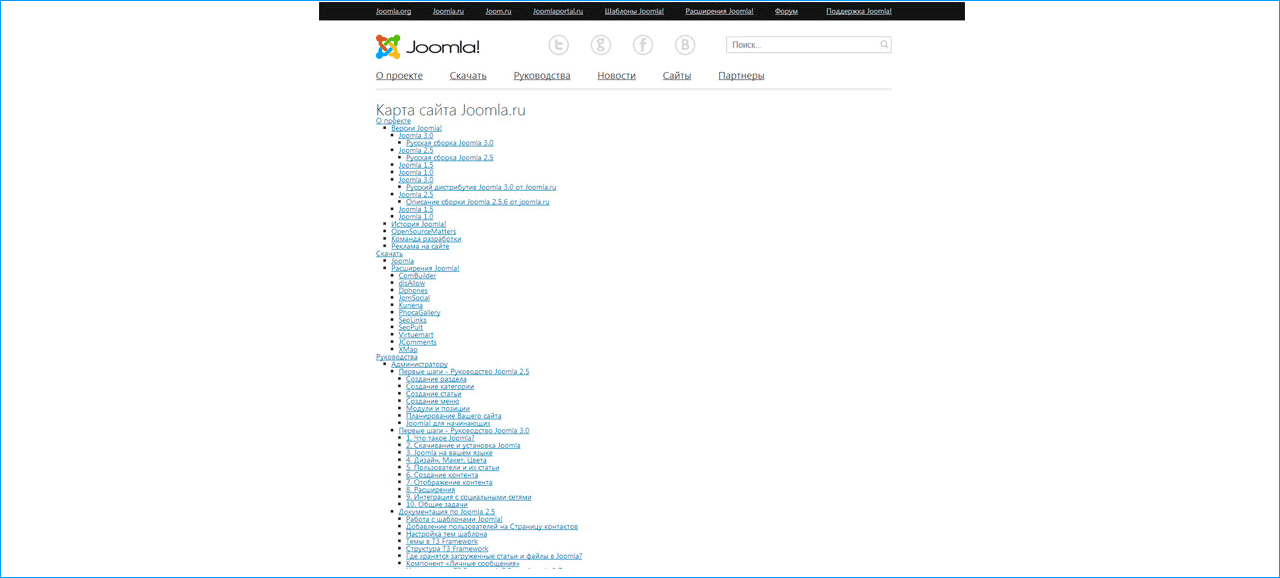Viewport: 1280px width, 578px height.
Task: Open Модули и позиции link
Action: [x=437, y=409]
